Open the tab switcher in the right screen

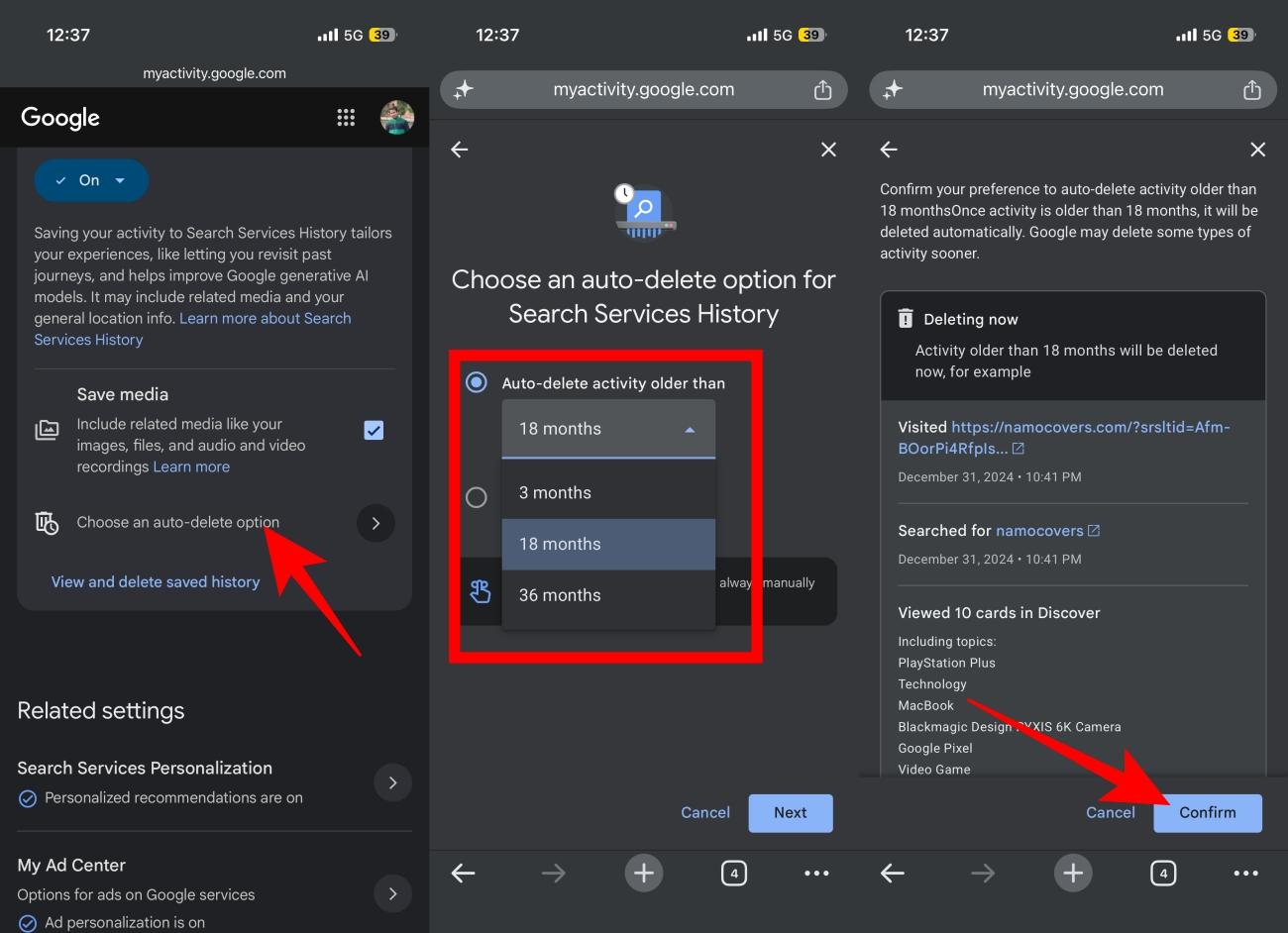pyautogui.click(x=1163, y=873)
